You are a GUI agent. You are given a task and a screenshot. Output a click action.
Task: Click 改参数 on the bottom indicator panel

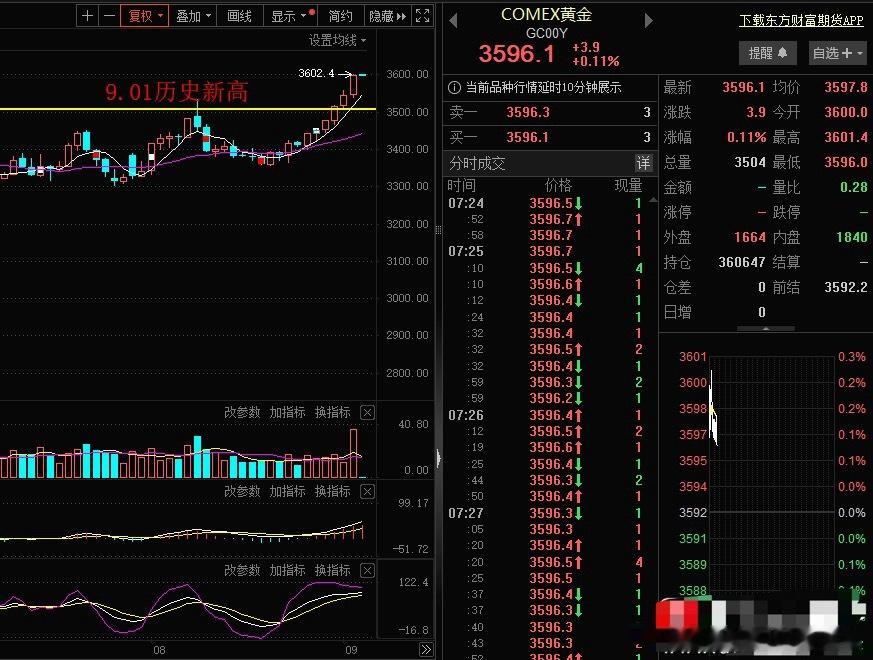point(242,570)
